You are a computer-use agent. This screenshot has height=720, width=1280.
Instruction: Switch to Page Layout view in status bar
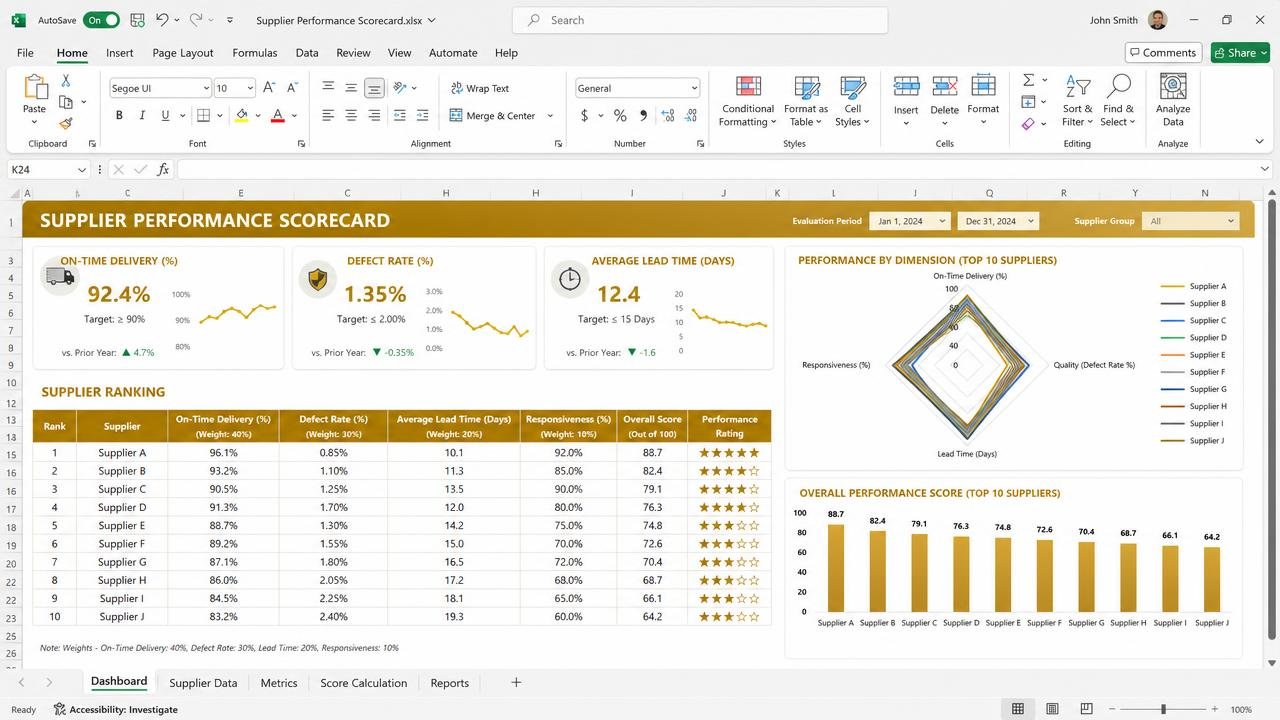[1052, 709]
